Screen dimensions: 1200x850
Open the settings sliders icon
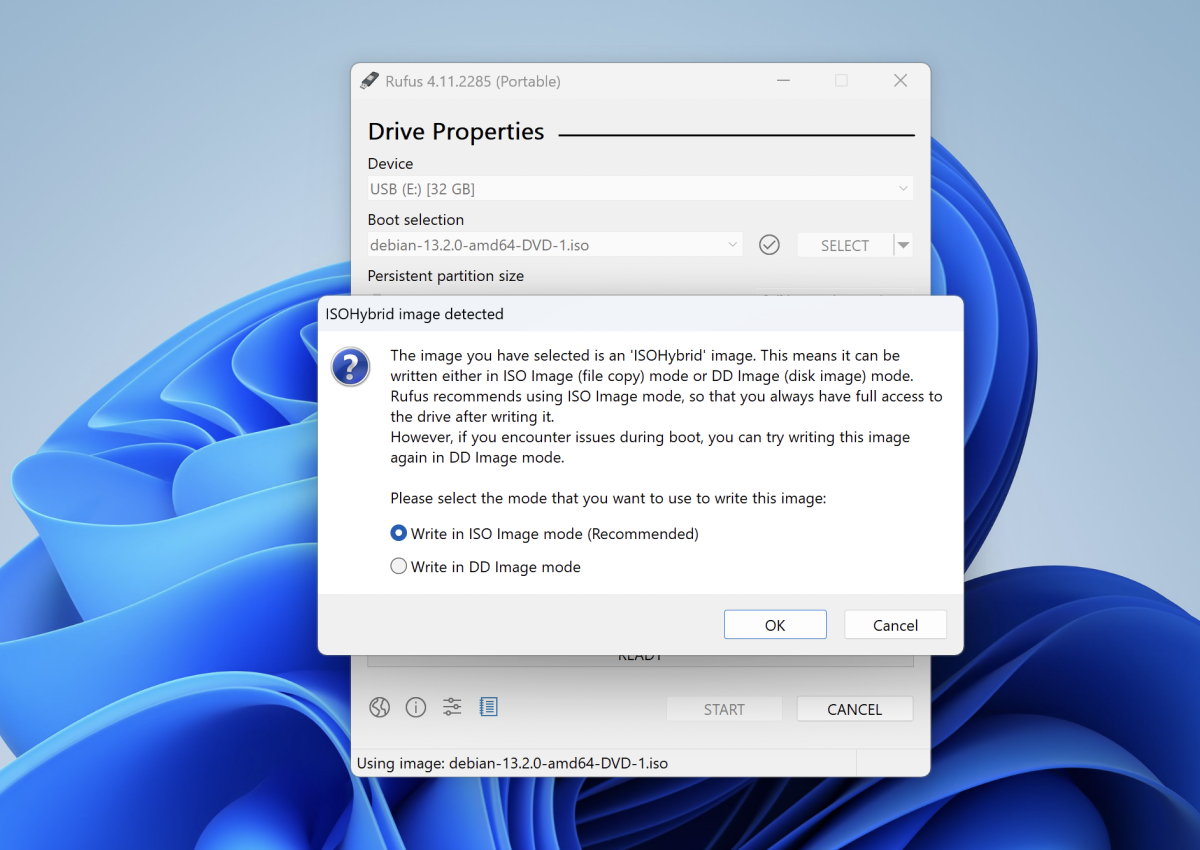452,708
